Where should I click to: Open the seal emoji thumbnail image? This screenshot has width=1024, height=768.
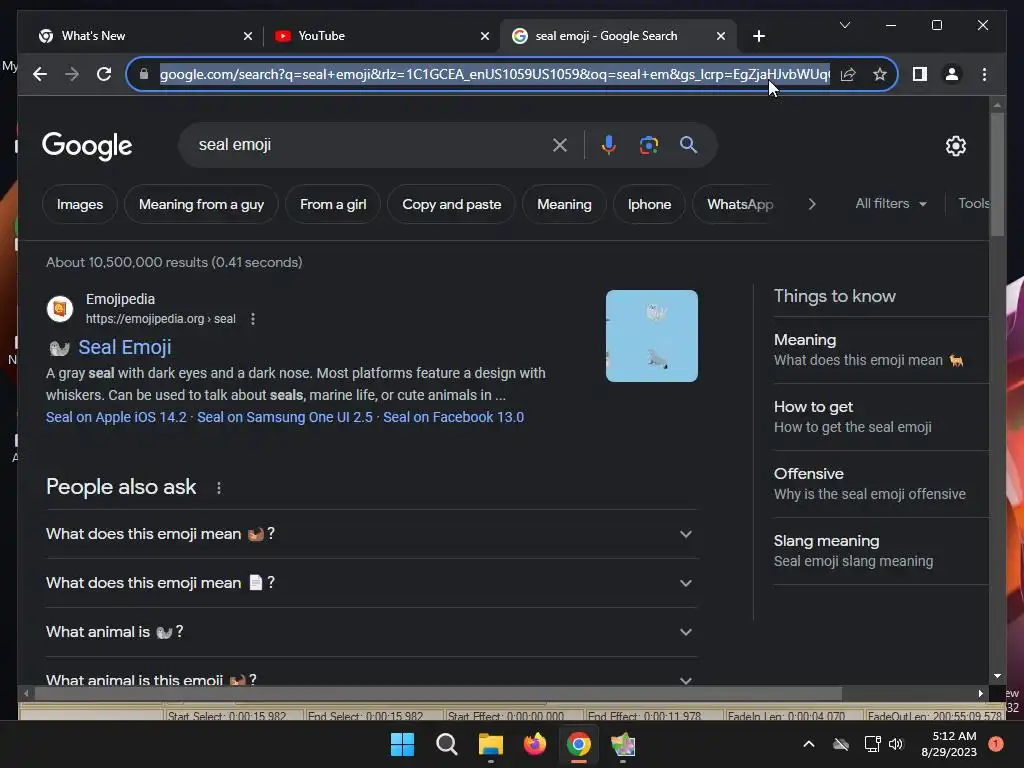[x=652, y=336]
